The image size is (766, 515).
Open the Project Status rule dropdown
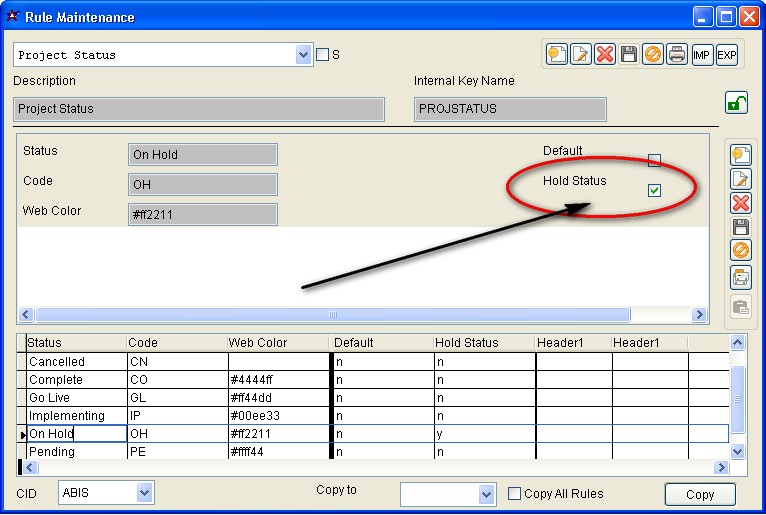point(303,55)
